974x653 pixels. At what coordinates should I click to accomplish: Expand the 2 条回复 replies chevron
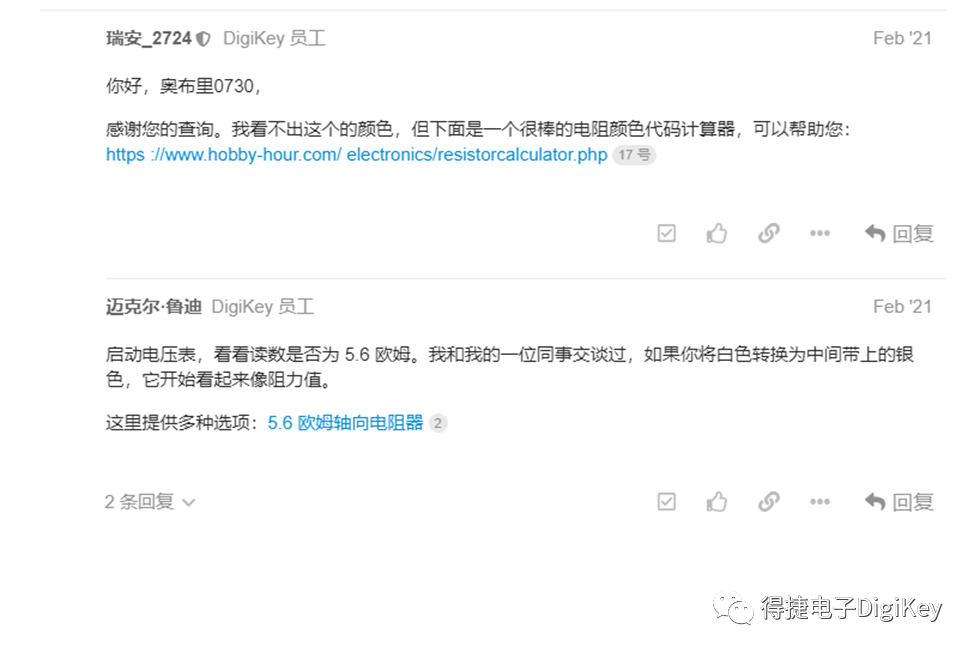tap(189, 503)
